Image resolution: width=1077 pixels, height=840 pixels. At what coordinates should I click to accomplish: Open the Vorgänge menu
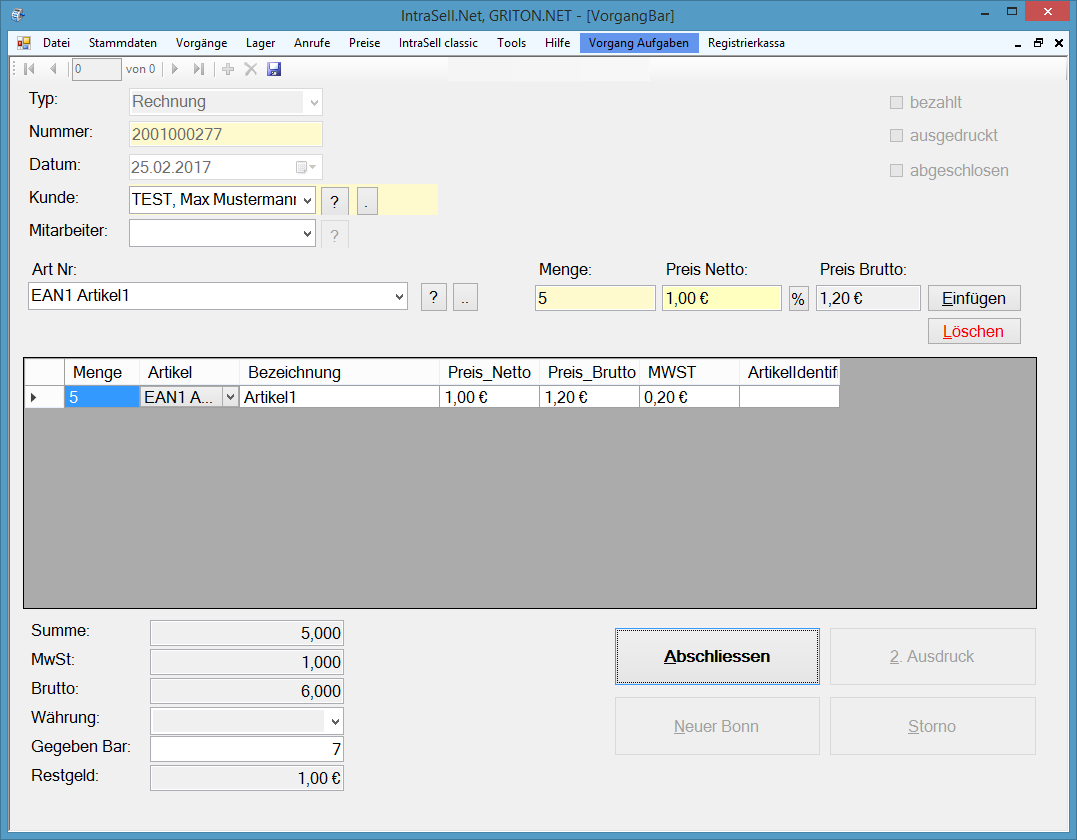pos(201,43)
